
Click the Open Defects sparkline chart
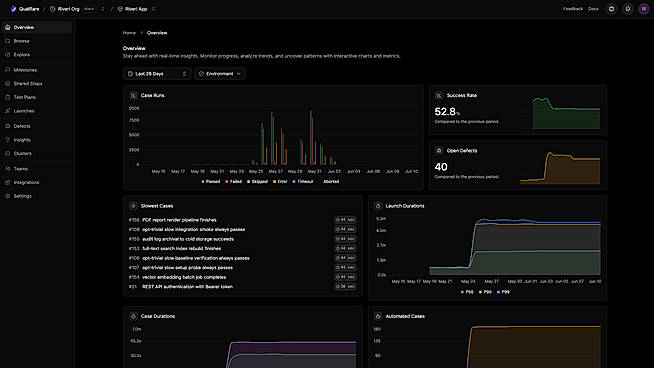(560, 168)
